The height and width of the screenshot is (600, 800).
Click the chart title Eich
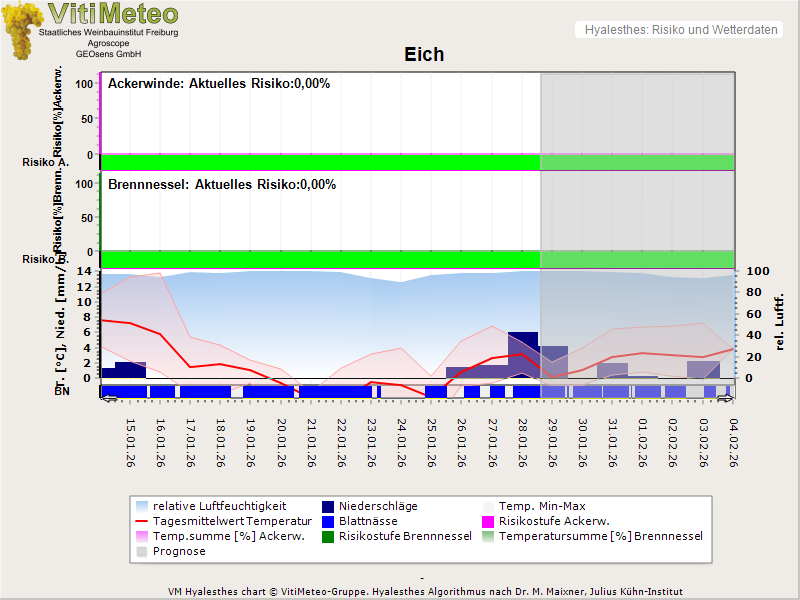pyautogui.click(x=424, y=54)
